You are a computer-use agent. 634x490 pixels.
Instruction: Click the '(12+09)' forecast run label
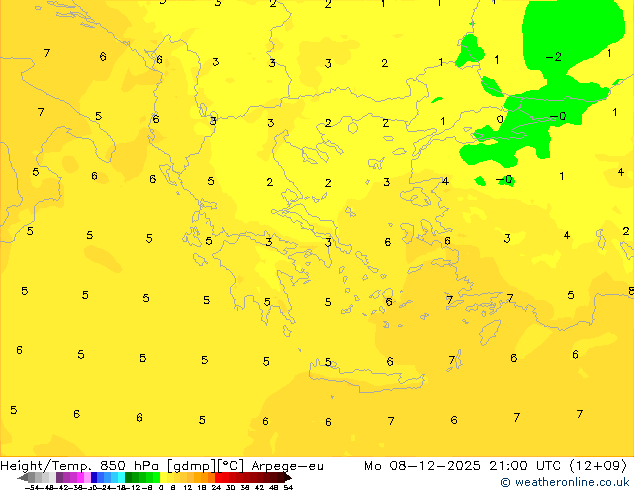point(598,466)
